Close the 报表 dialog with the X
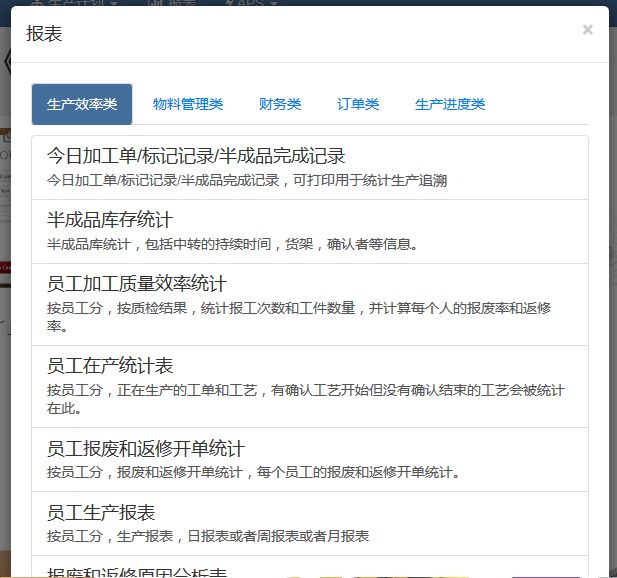Image resolution: width=617 pixels, height=578 pixels. (x=587, y=30)
